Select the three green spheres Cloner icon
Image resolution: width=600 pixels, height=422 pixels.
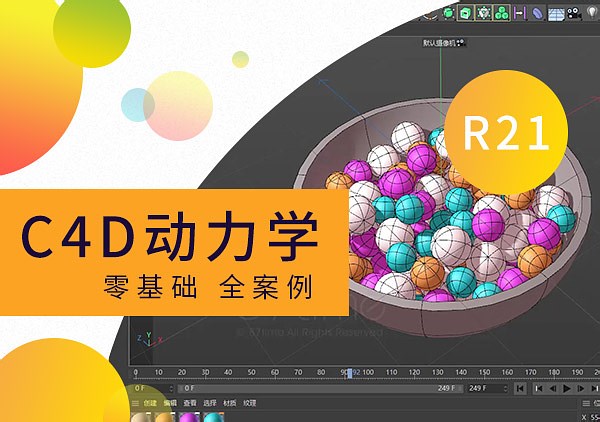coord(501,13)
